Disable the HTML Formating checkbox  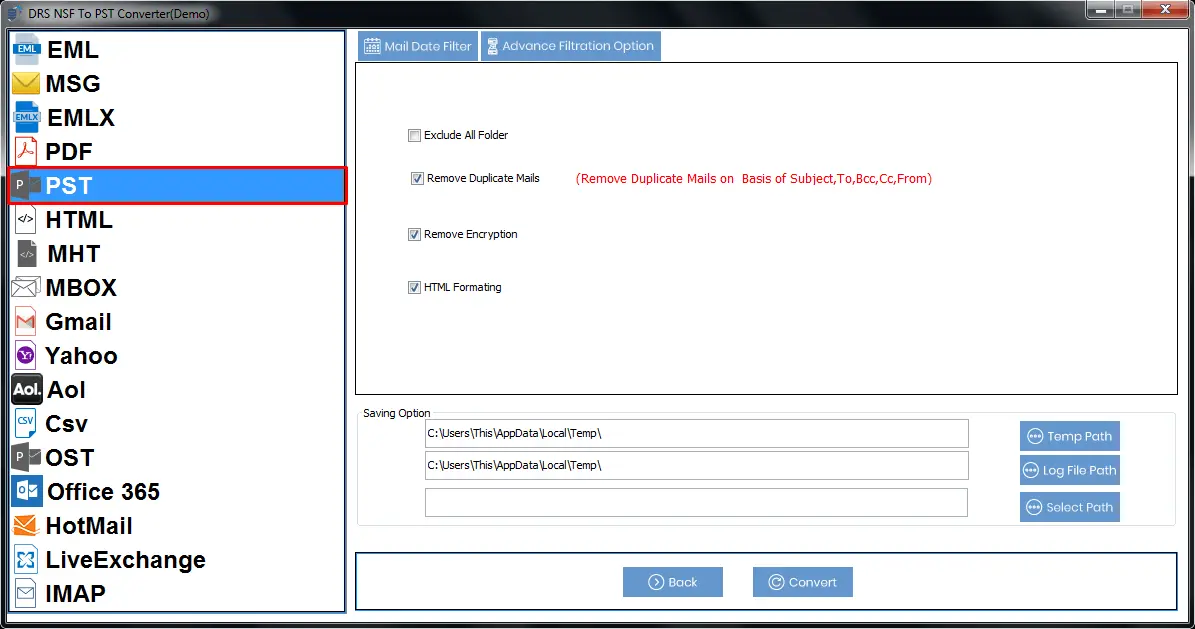click(414, 287)
